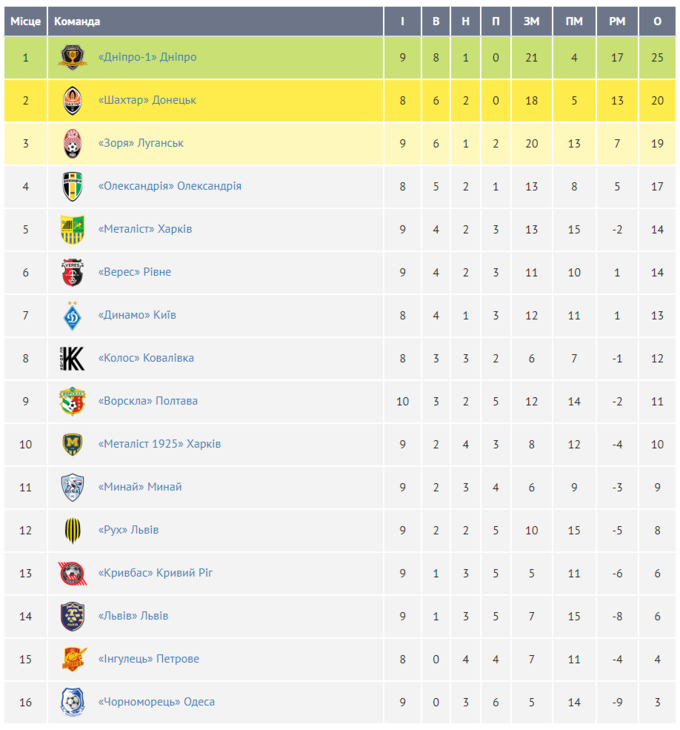Open the «Металіст» Харків team link

pos(145,230)
